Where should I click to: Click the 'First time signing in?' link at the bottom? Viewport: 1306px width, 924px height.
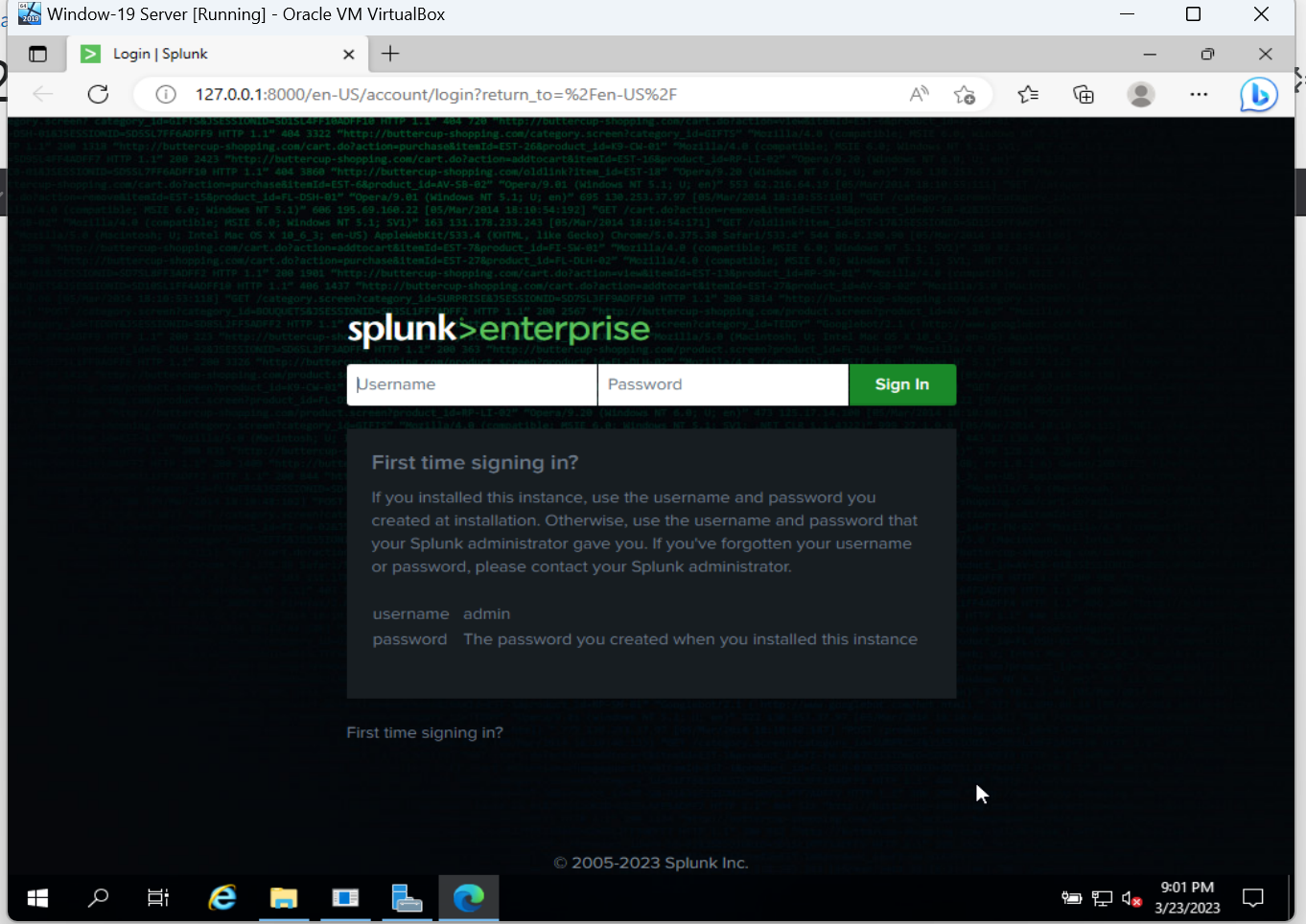[x=425, y=732]
